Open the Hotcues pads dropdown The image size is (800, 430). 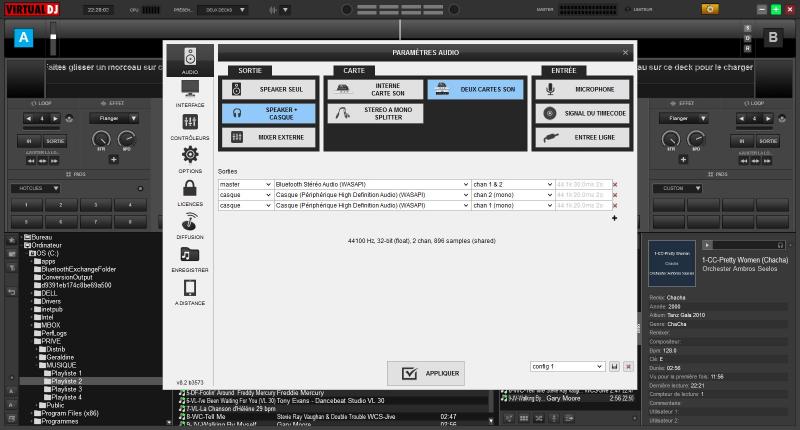click(x=35, y=188)
